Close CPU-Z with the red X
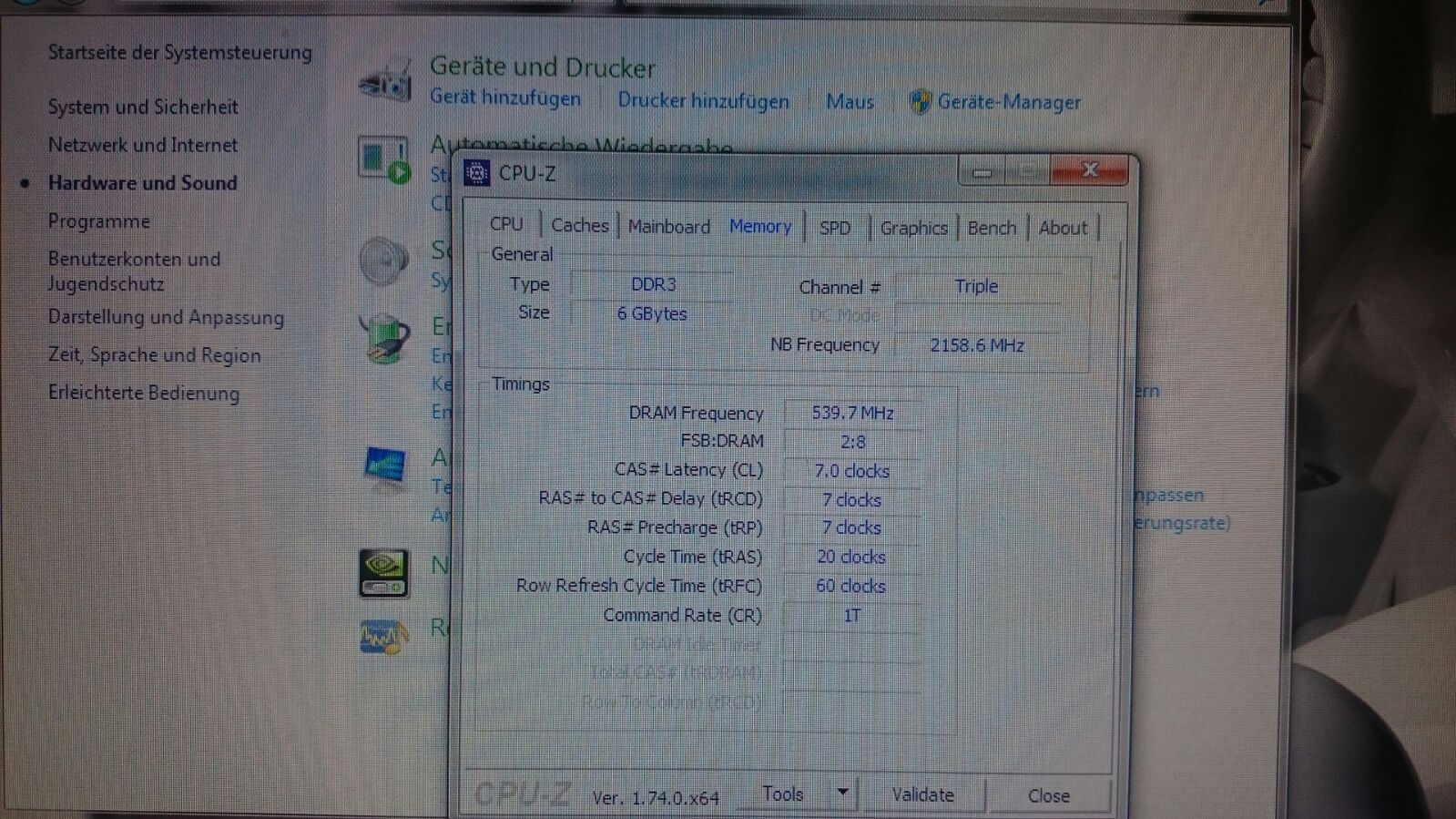The width and height of the screenshot is (1456, 819). click(x=1090, y=170)
